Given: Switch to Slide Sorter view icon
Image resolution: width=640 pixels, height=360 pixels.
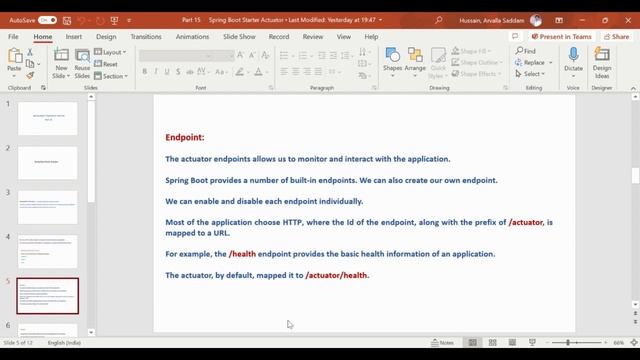Looking at the screenshot, I should click(x=493, y=342).
